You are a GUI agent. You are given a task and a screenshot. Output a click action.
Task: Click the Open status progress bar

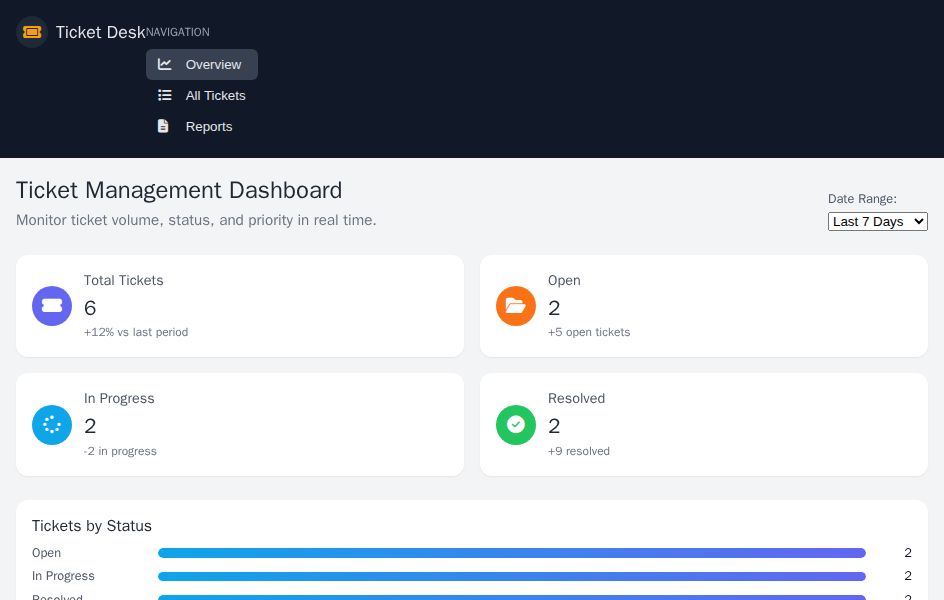[x=512, y=553]
